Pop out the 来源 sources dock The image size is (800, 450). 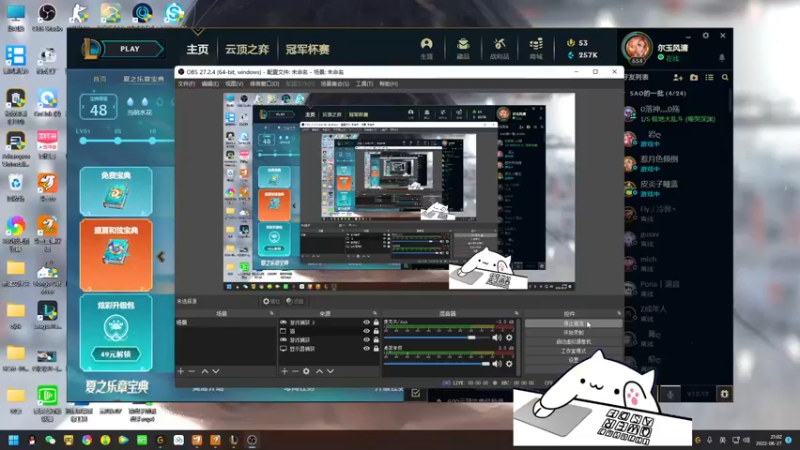[x=375, y=313]
